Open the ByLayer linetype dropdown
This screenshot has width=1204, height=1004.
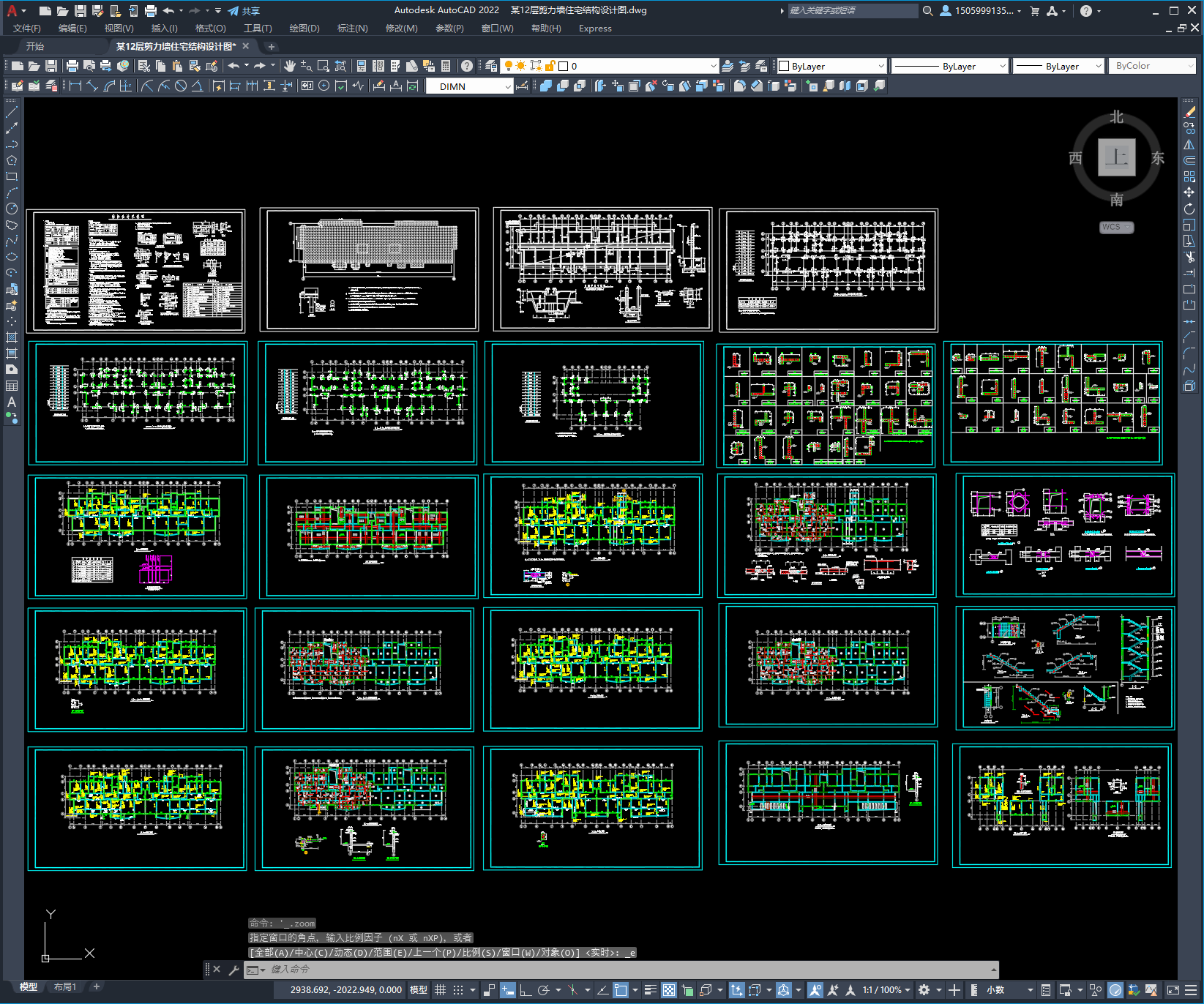[950, 66]
